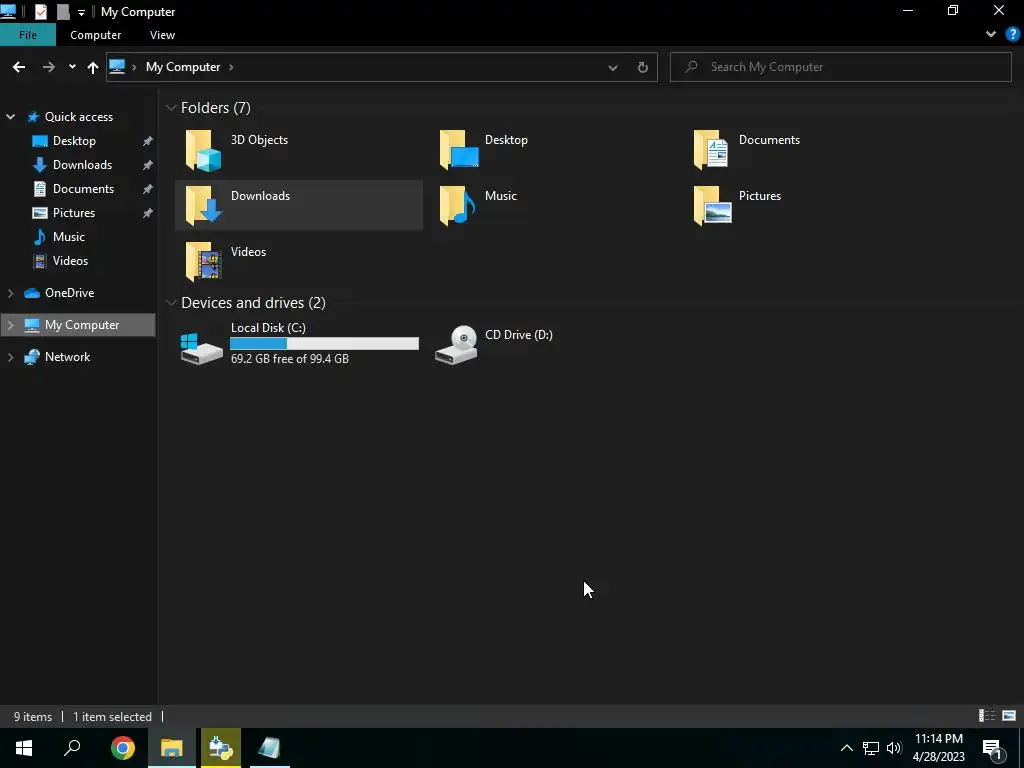Collapse the Quick access tree node
The height and width of the screenshot is (768, 1024).
click(10, 117)
